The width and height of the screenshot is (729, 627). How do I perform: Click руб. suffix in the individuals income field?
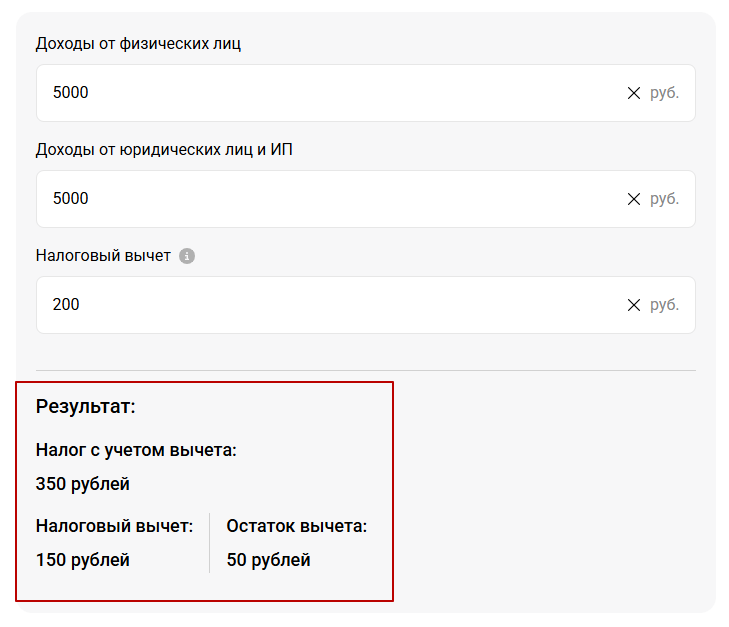pyautogui.click(x=664, y=93)
